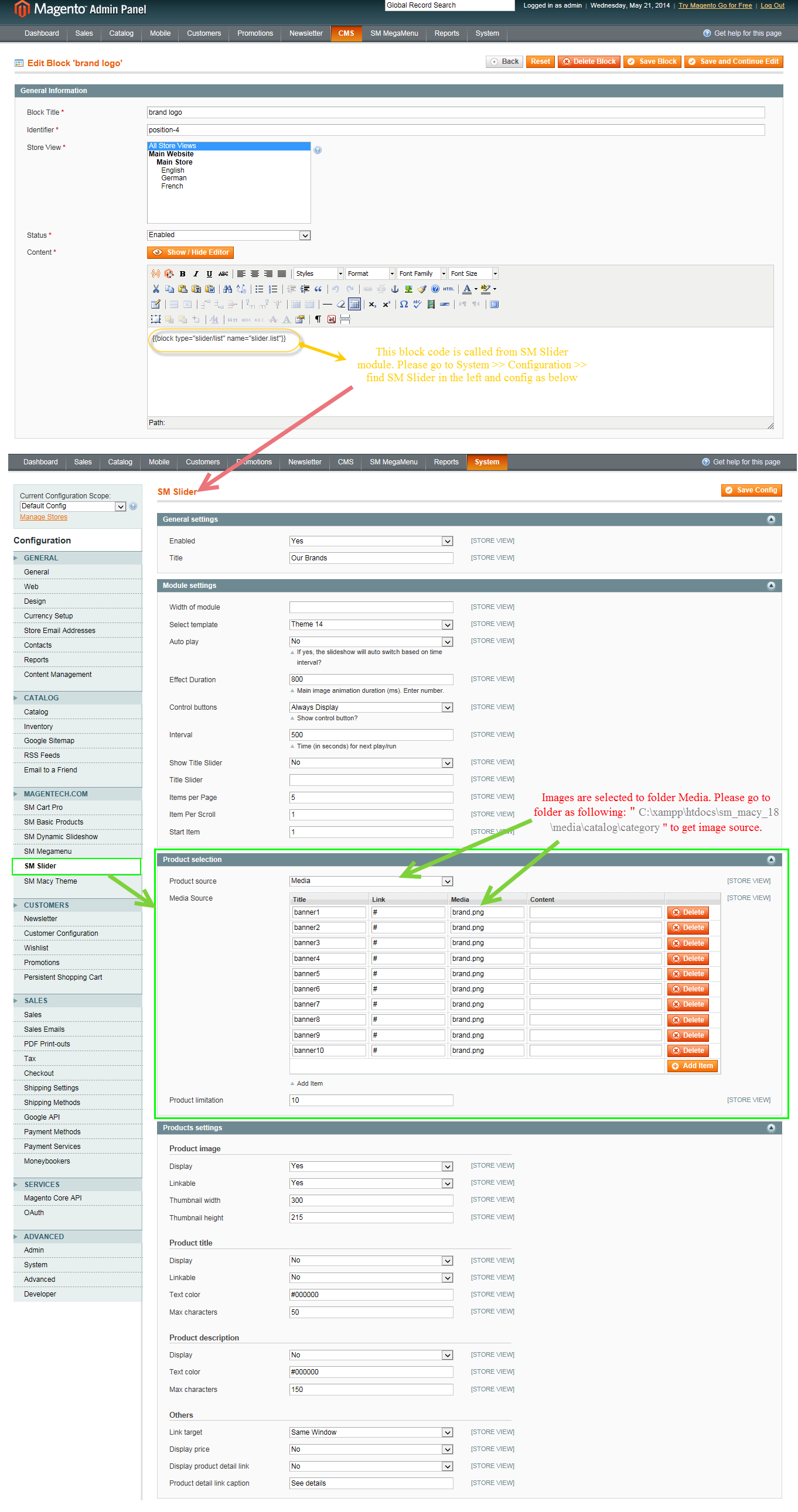Align text center in the editor
The width and height of the screenshot is (798, 1512).
pyautogui.click(x=255, y=273)
